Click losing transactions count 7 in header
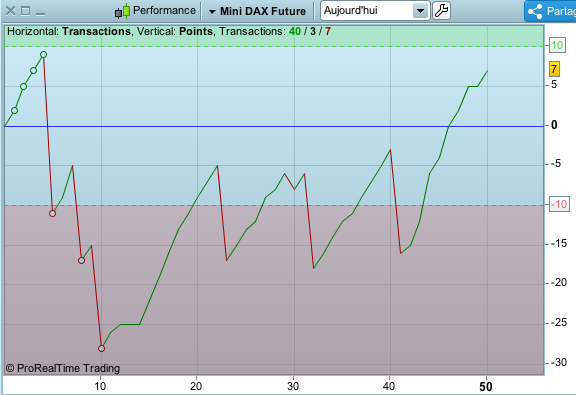This screenshot has height=395, width=576. 328,32
